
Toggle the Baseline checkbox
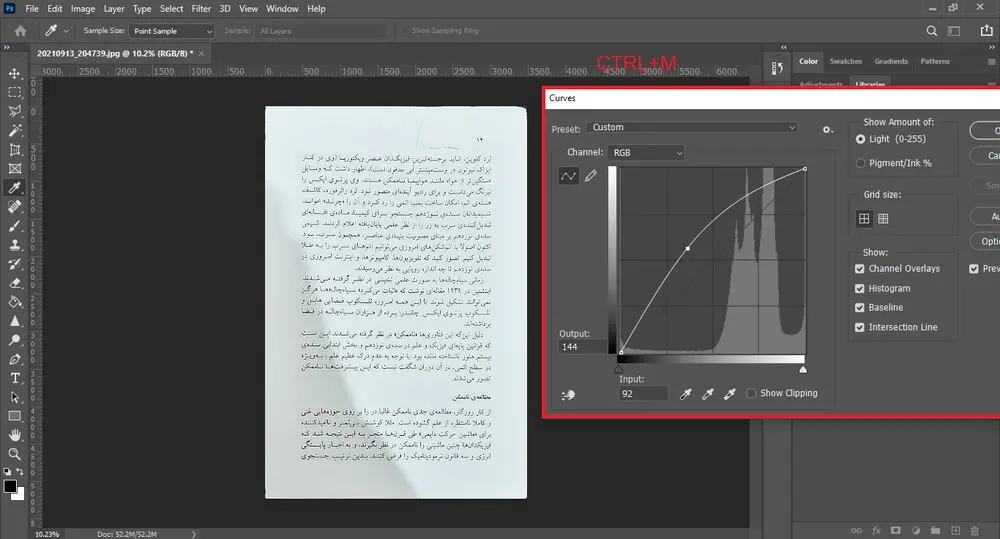coord(860,307)
